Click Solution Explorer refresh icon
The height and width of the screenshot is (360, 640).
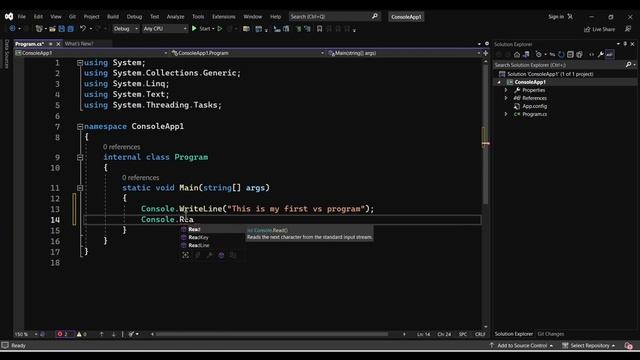pos(561,54)
